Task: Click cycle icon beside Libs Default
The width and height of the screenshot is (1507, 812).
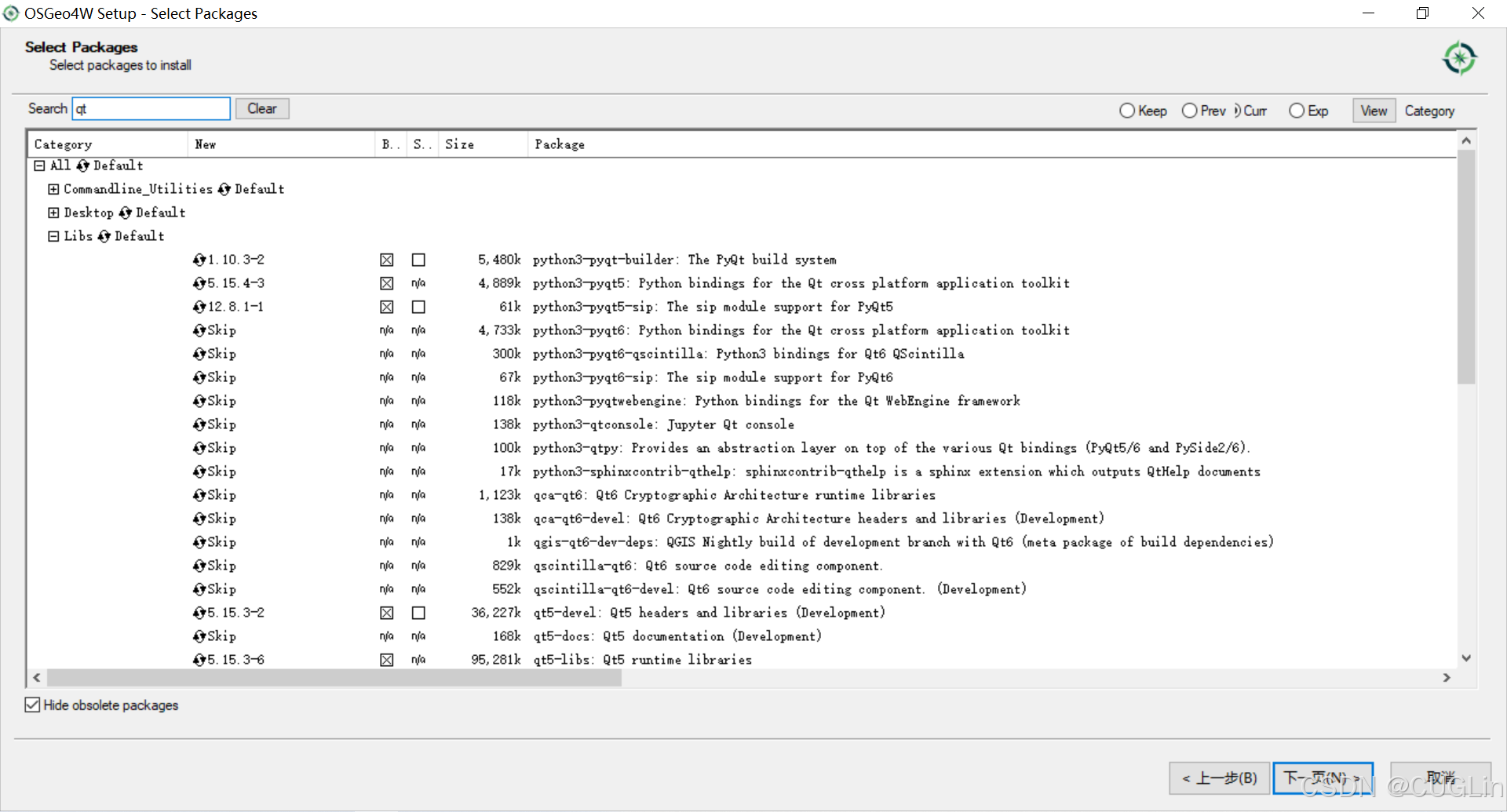Action: [x=104, y=236]
